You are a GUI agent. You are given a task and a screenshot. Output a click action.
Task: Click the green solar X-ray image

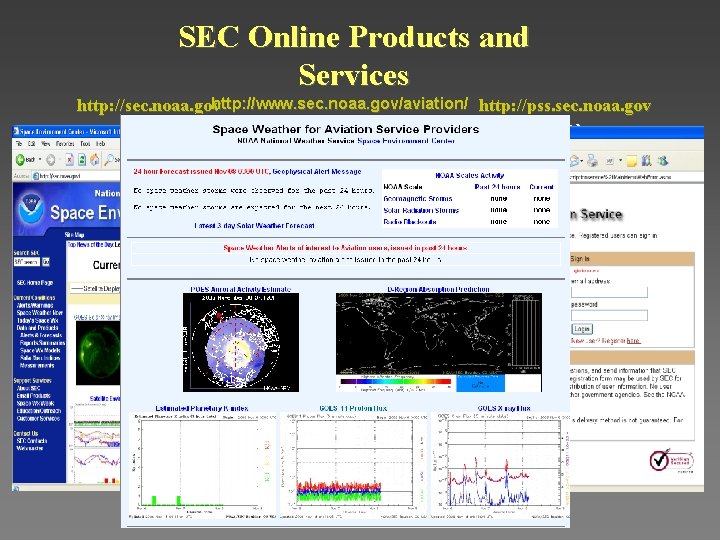click(x=98, y=353)
